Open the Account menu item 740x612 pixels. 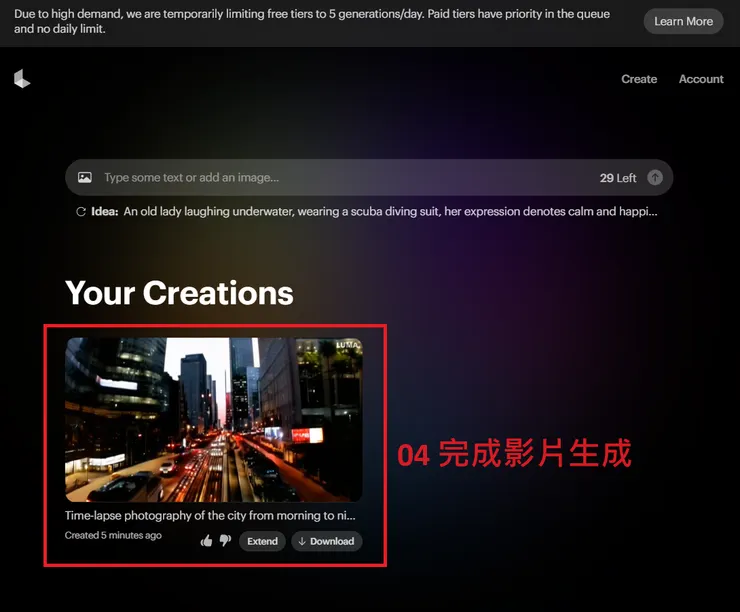701,79
